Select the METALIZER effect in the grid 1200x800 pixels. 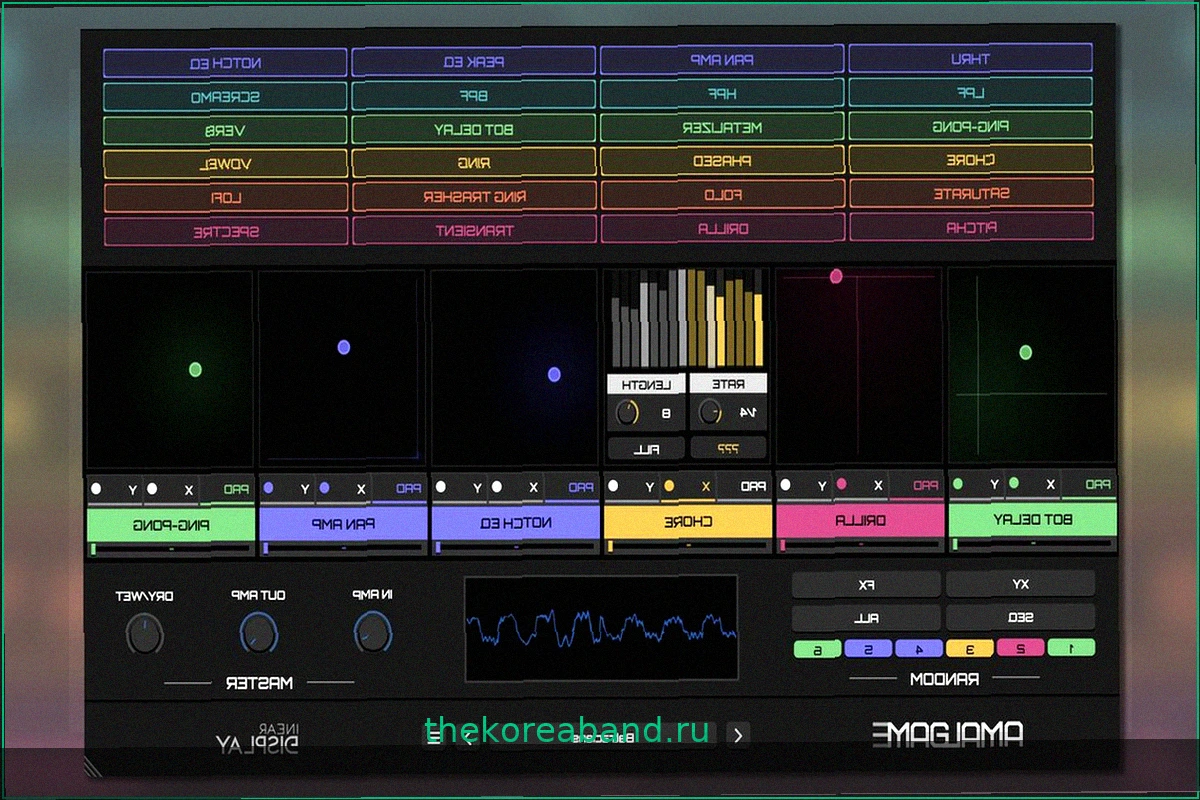tap(721, 127)
